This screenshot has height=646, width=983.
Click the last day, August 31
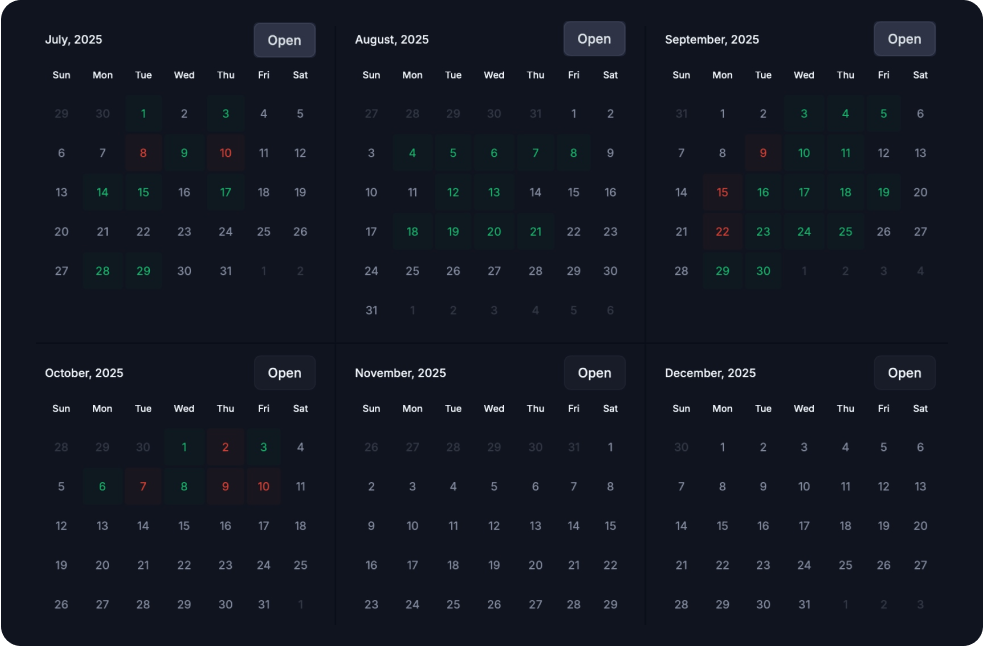[x=371, y=310]
